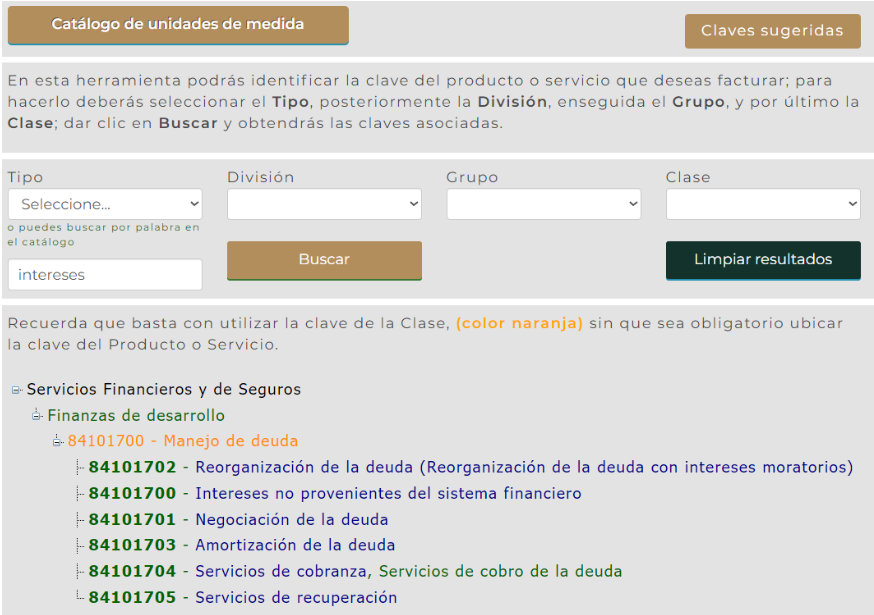Select 84101702 Reorganización de la deuda
874x615 pixels.
470,467
